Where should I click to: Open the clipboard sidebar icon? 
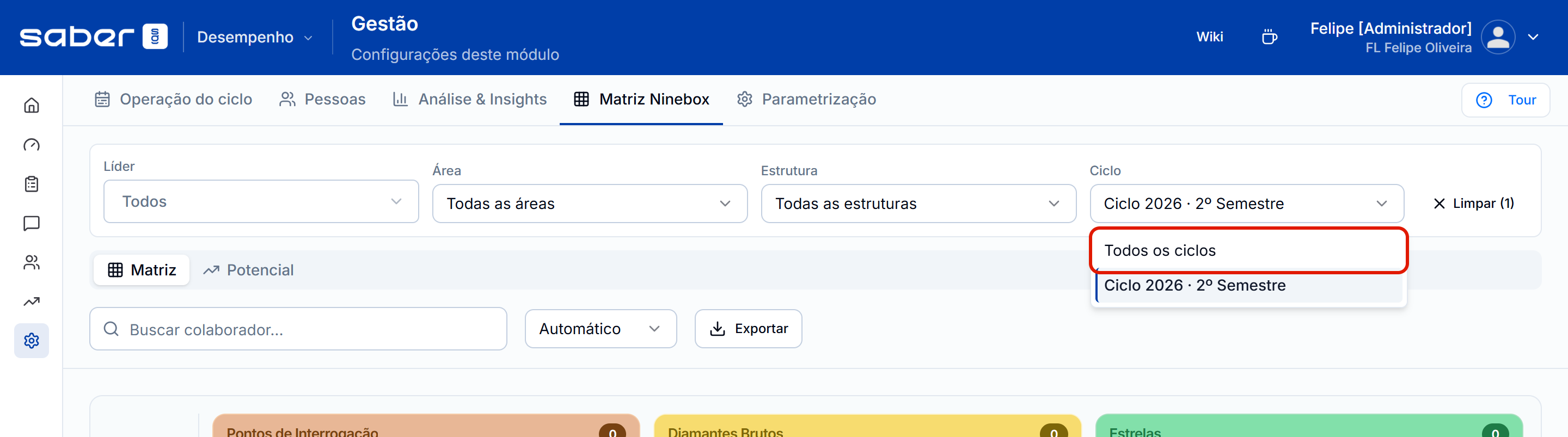tap(32, 184)
